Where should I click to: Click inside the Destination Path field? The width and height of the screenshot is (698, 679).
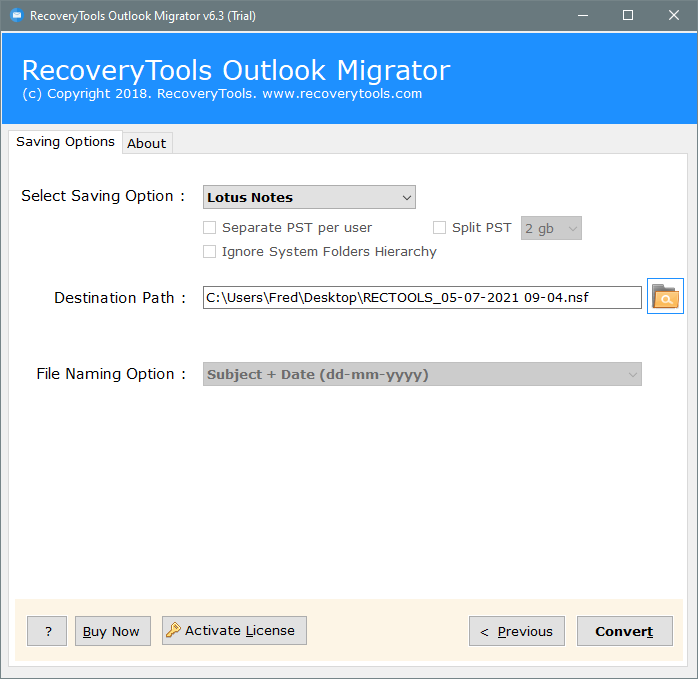[422, 297]
